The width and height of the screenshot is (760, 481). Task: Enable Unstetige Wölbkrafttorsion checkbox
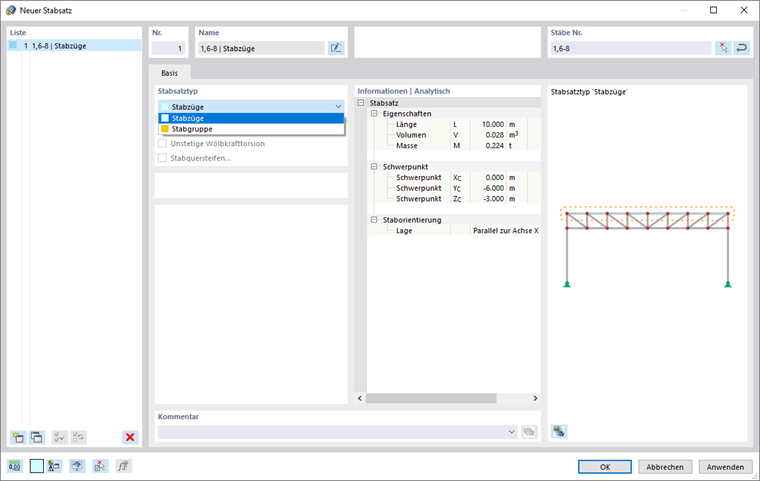(x=162, y=144)
